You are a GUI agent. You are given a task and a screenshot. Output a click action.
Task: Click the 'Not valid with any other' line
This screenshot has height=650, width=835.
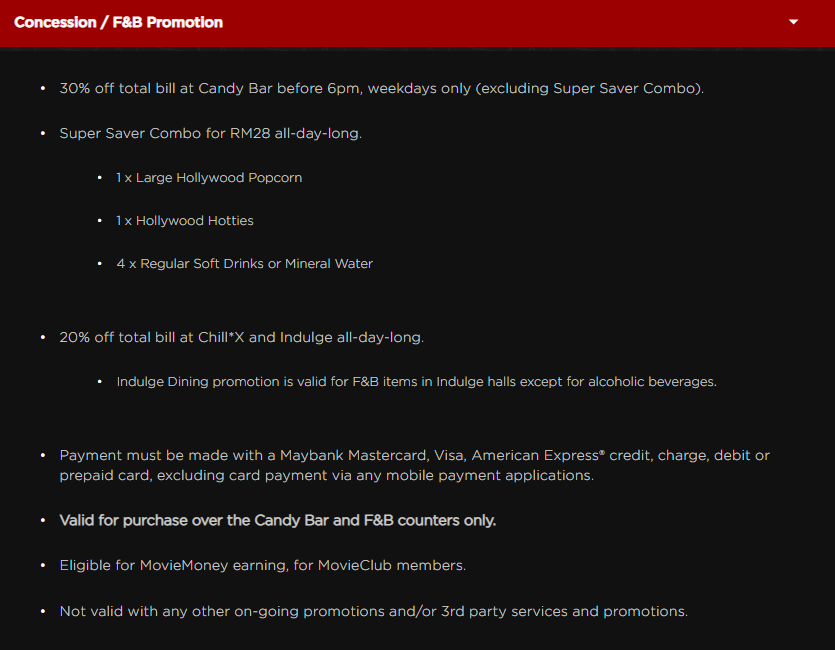[x=373, y=610]
